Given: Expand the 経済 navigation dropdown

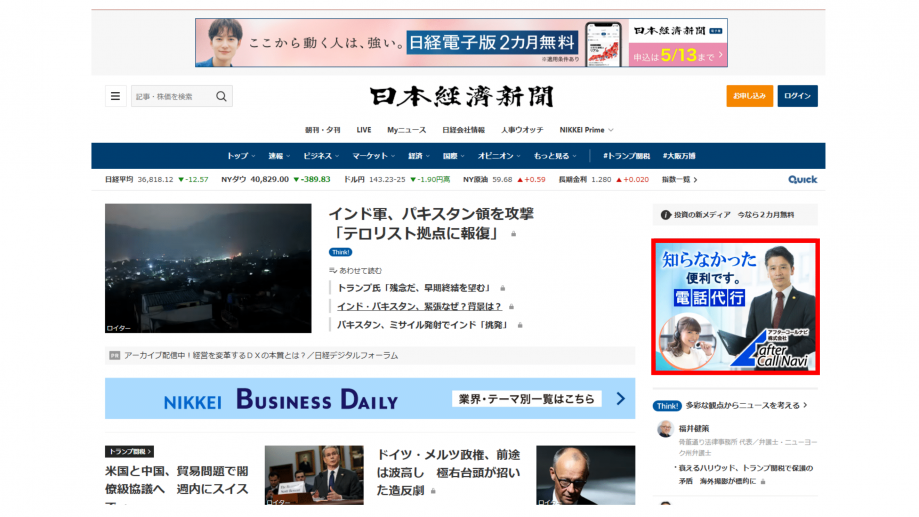Looking at the screenshot, I should 418,156.
